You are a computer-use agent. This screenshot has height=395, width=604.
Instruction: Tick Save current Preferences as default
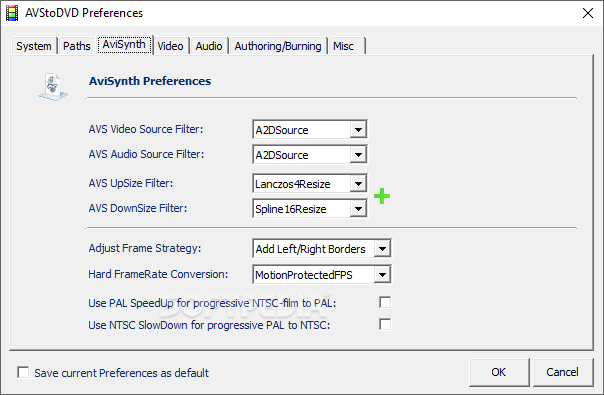(x=23, y=372)
